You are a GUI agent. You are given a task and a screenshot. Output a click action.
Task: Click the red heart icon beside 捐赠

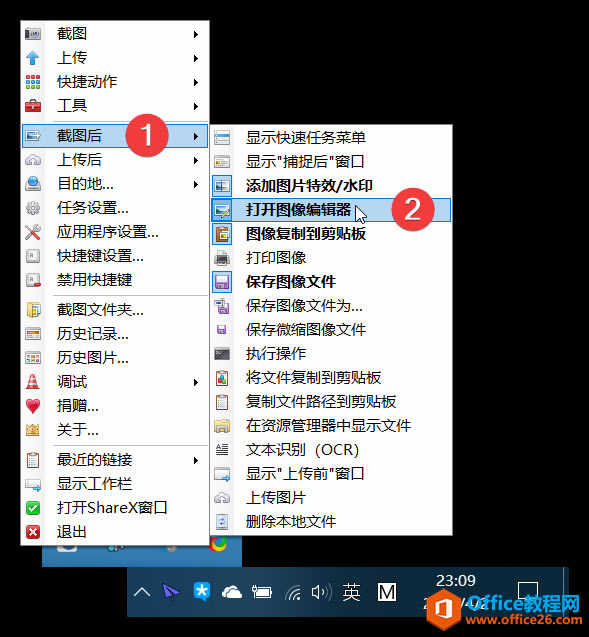coord(33,406)
